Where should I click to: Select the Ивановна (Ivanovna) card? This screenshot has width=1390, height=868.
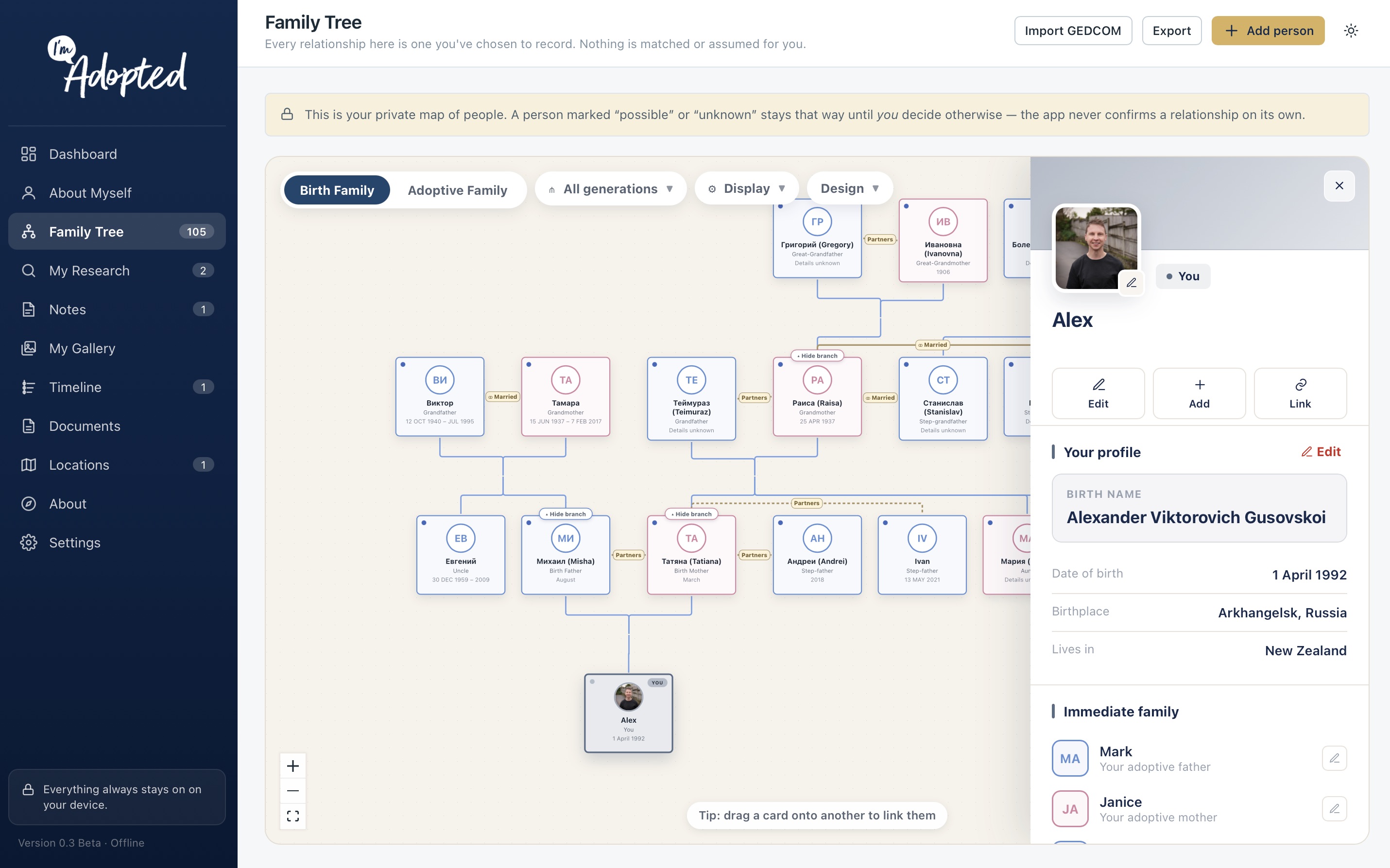coord(943,240)
